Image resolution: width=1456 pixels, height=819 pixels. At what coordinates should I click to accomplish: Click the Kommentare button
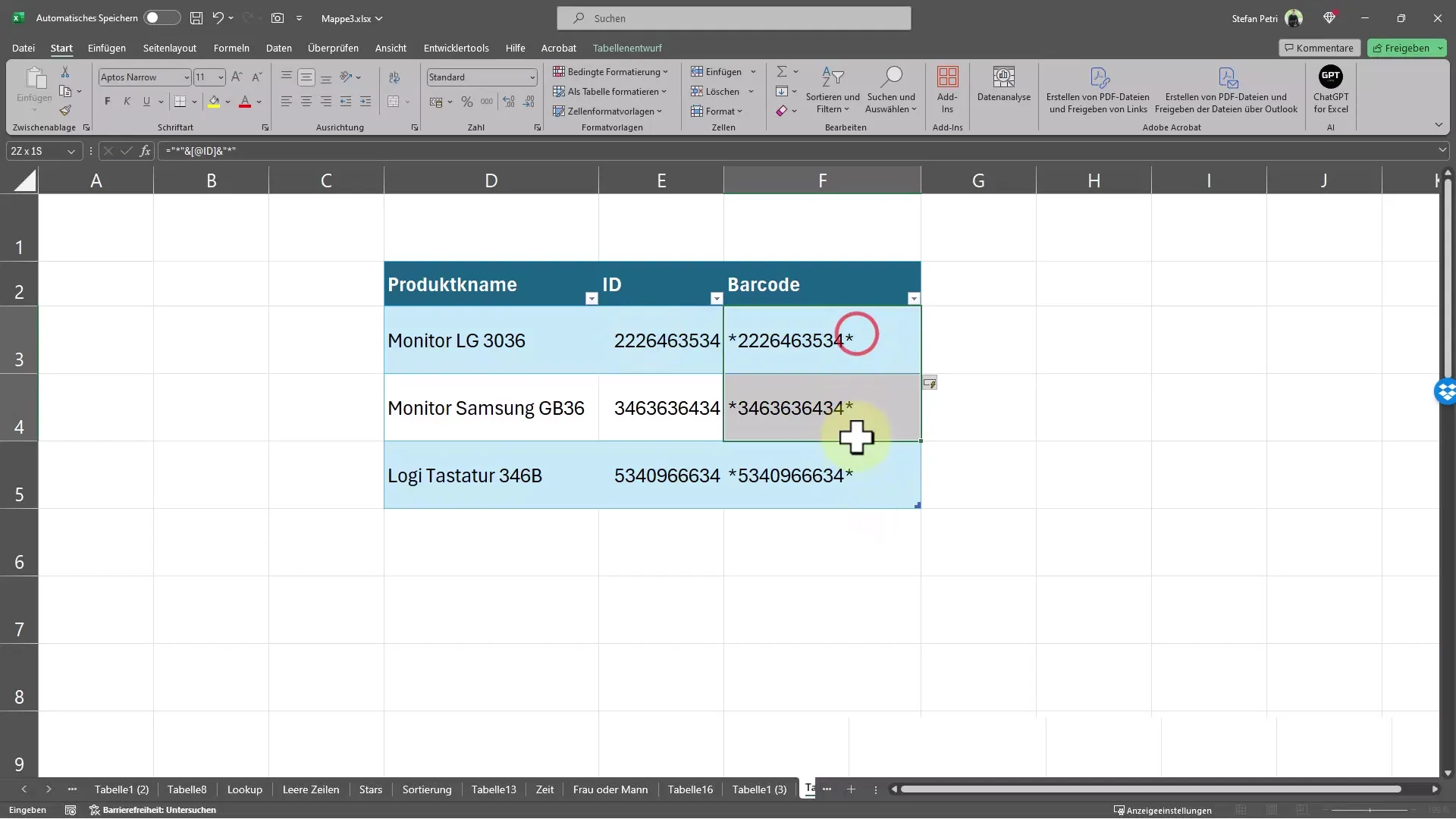coord(1319,47)
